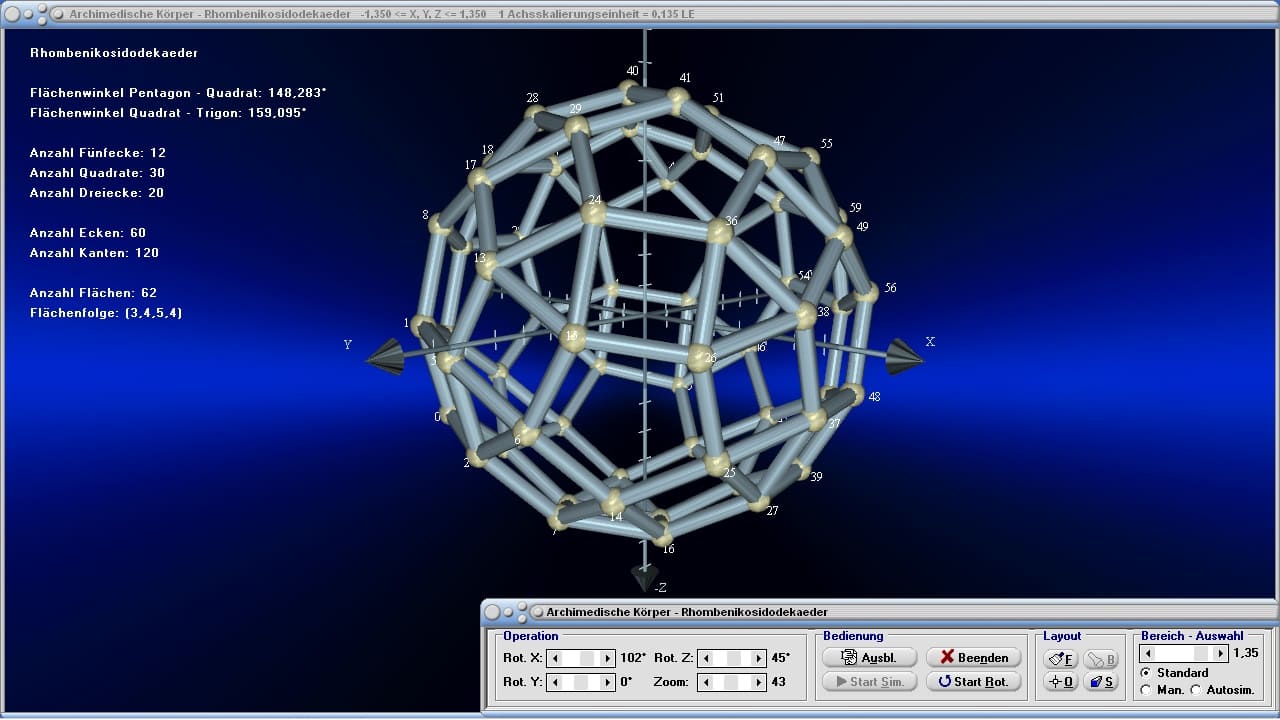
Task: Click the Y axis arrowhead cone
Action: click(386, 357)
